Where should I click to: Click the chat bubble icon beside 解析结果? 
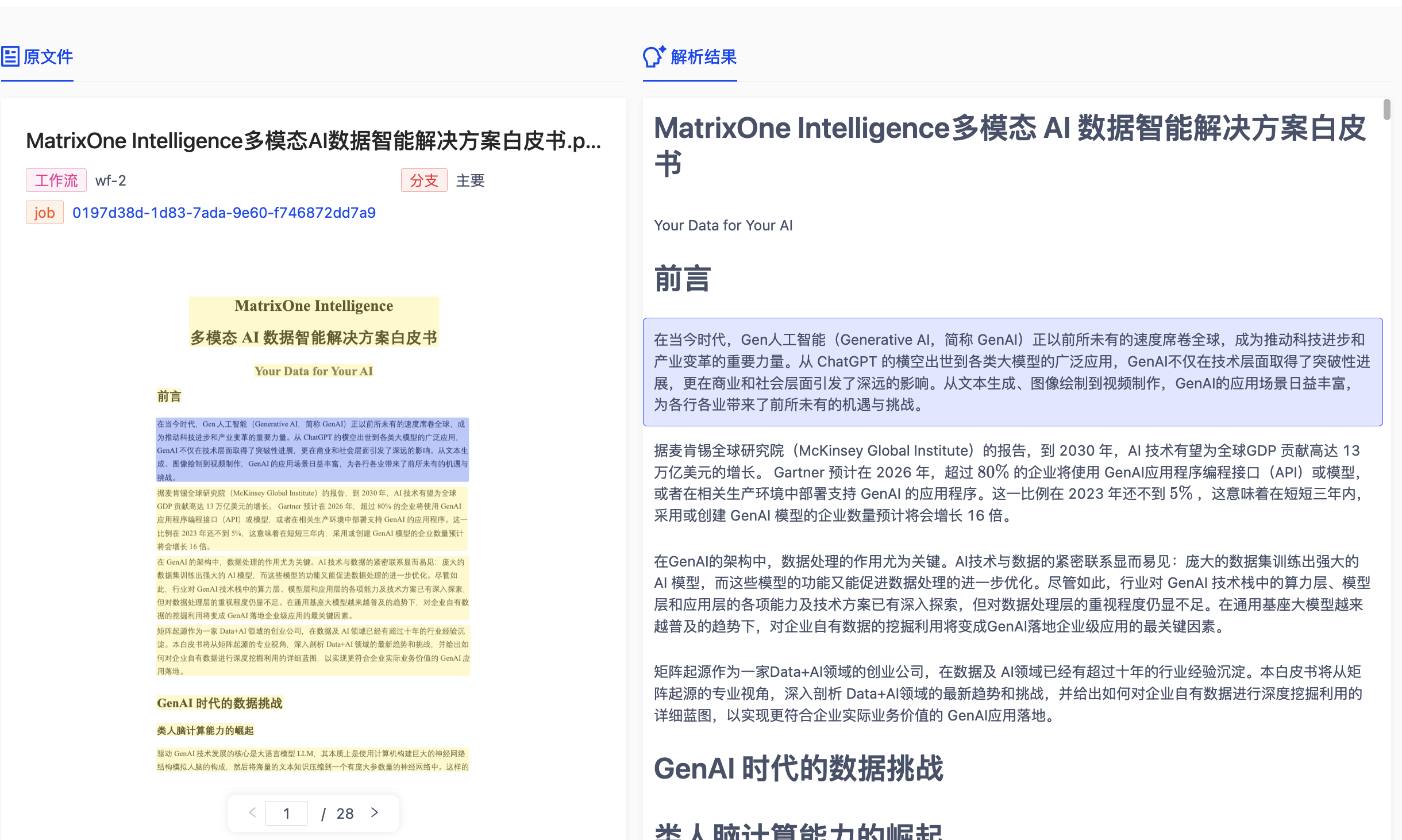pos(652,57)
